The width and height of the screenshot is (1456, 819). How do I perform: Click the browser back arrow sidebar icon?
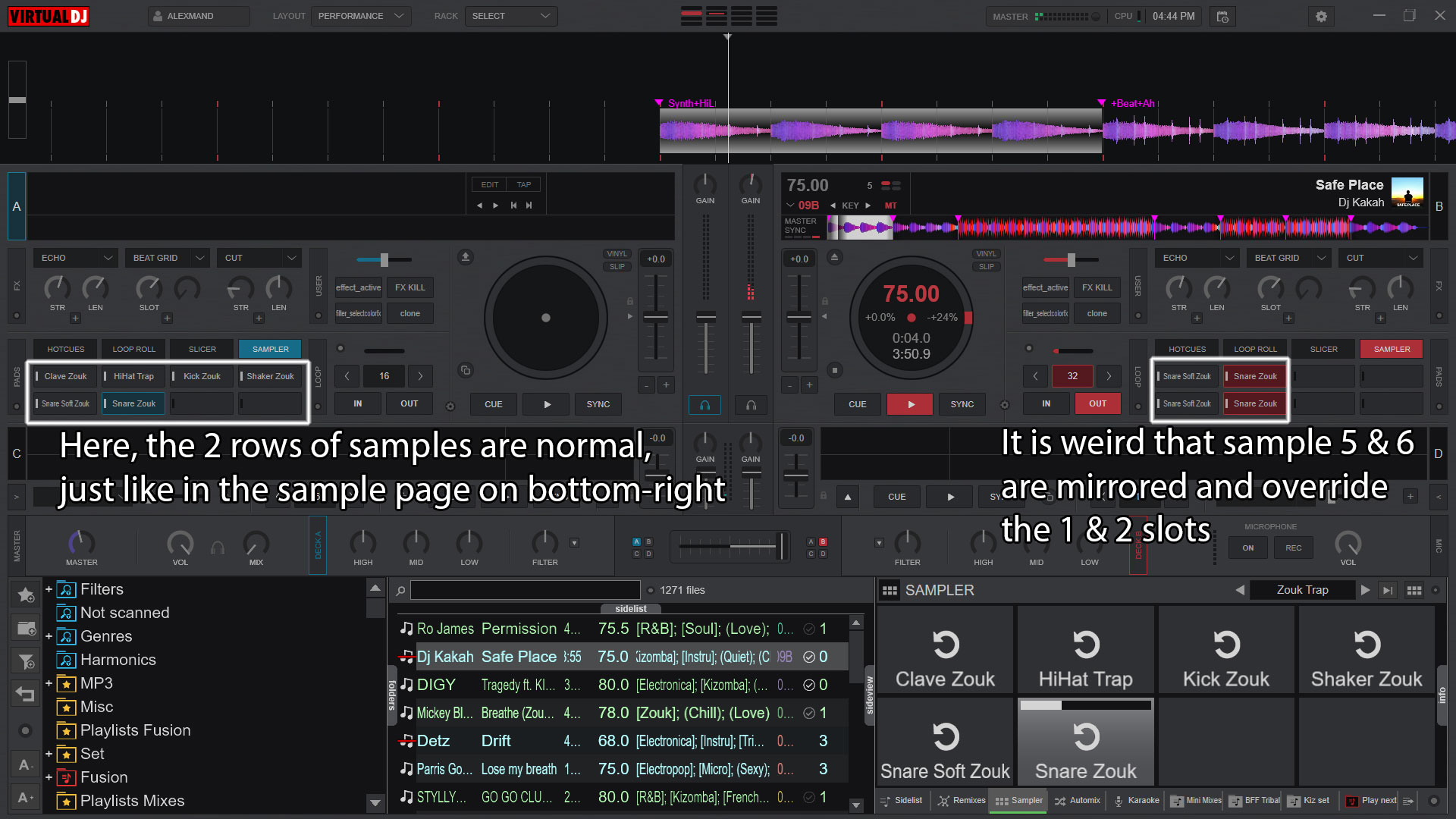click(25, 693)
